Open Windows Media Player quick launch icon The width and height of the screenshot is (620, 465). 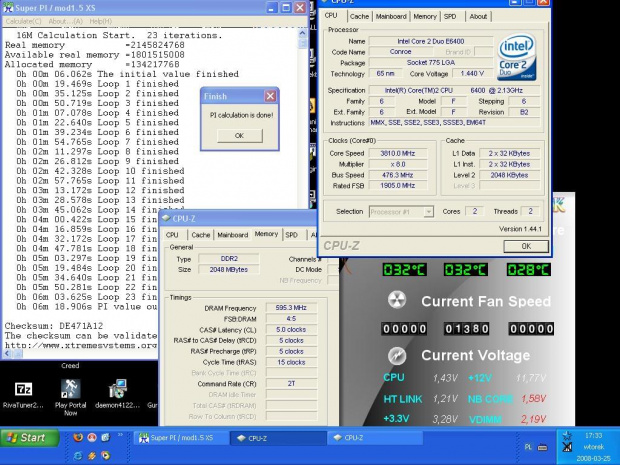point(105,456)
